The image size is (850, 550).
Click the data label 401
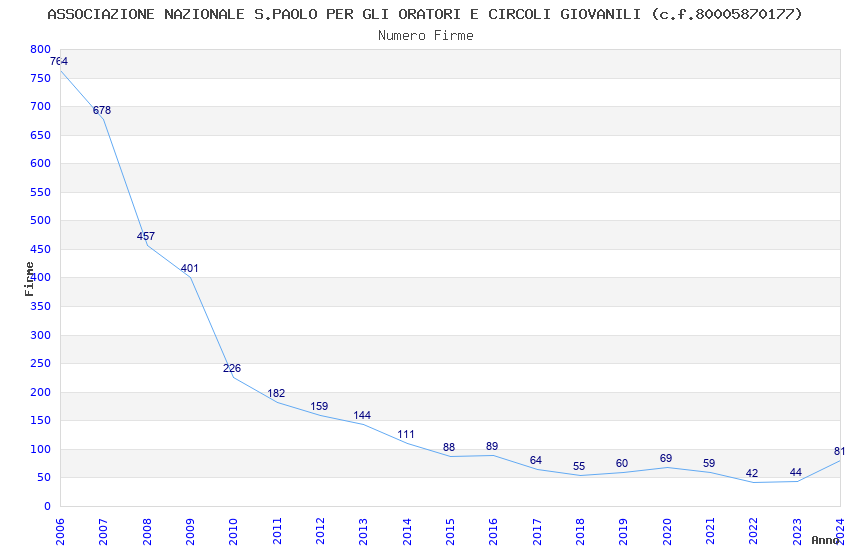tap(190, 268)
